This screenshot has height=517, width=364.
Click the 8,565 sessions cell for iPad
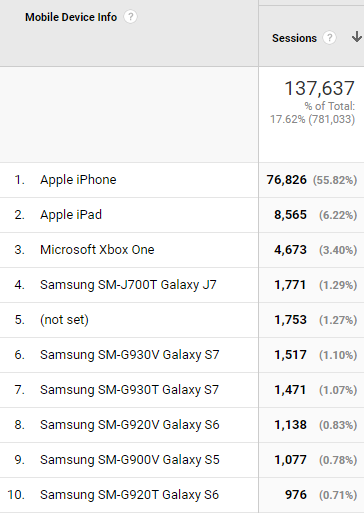click(x=290, y=215)
